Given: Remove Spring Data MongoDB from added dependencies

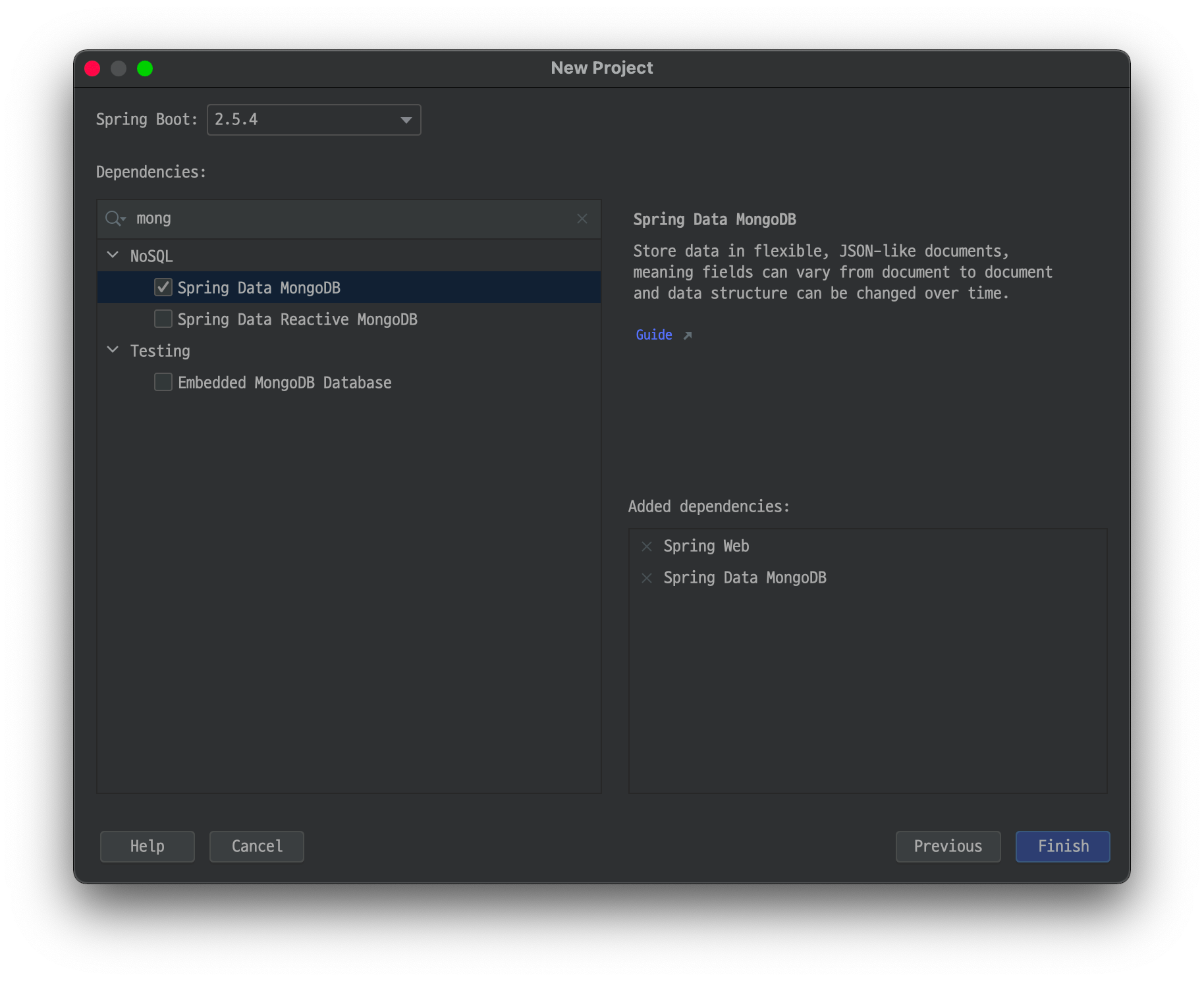Looking at the screenshot, I should point(647,578).
